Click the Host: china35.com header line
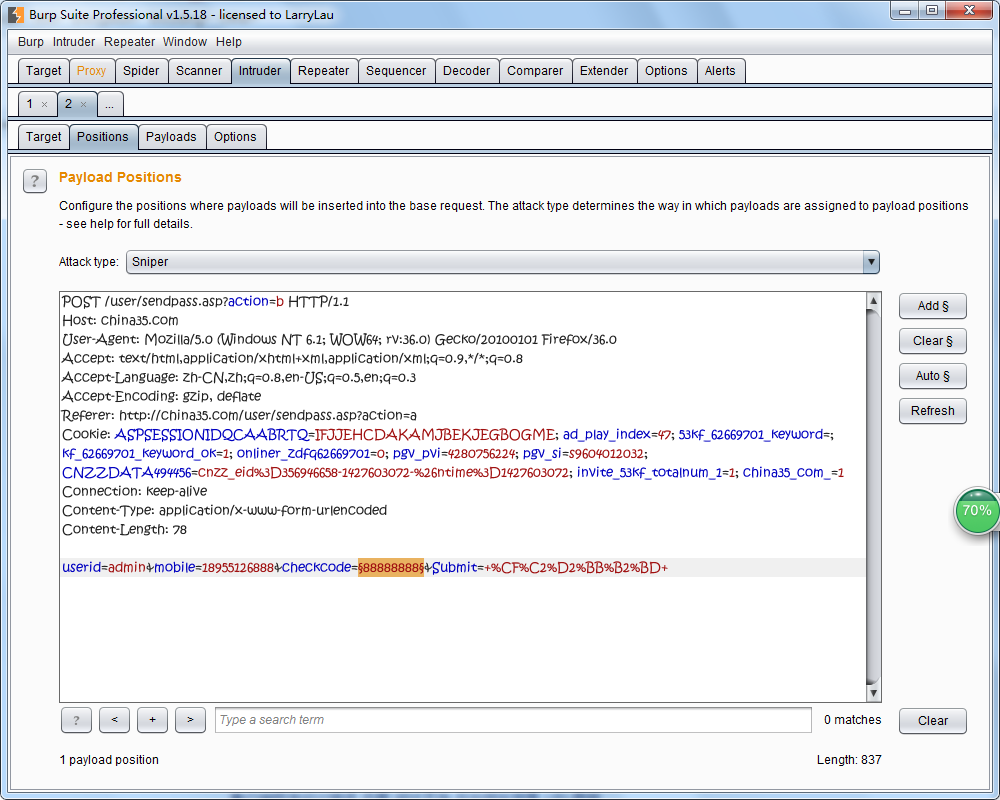 pyautogui.click(x=120, y=320)
